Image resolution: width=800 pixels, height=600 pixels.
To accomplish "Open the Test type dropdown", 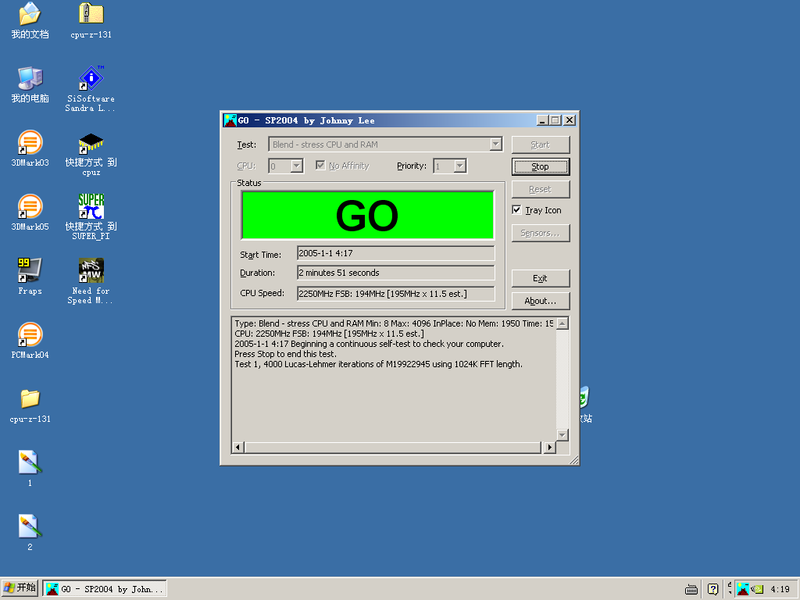I will (495, 144).
